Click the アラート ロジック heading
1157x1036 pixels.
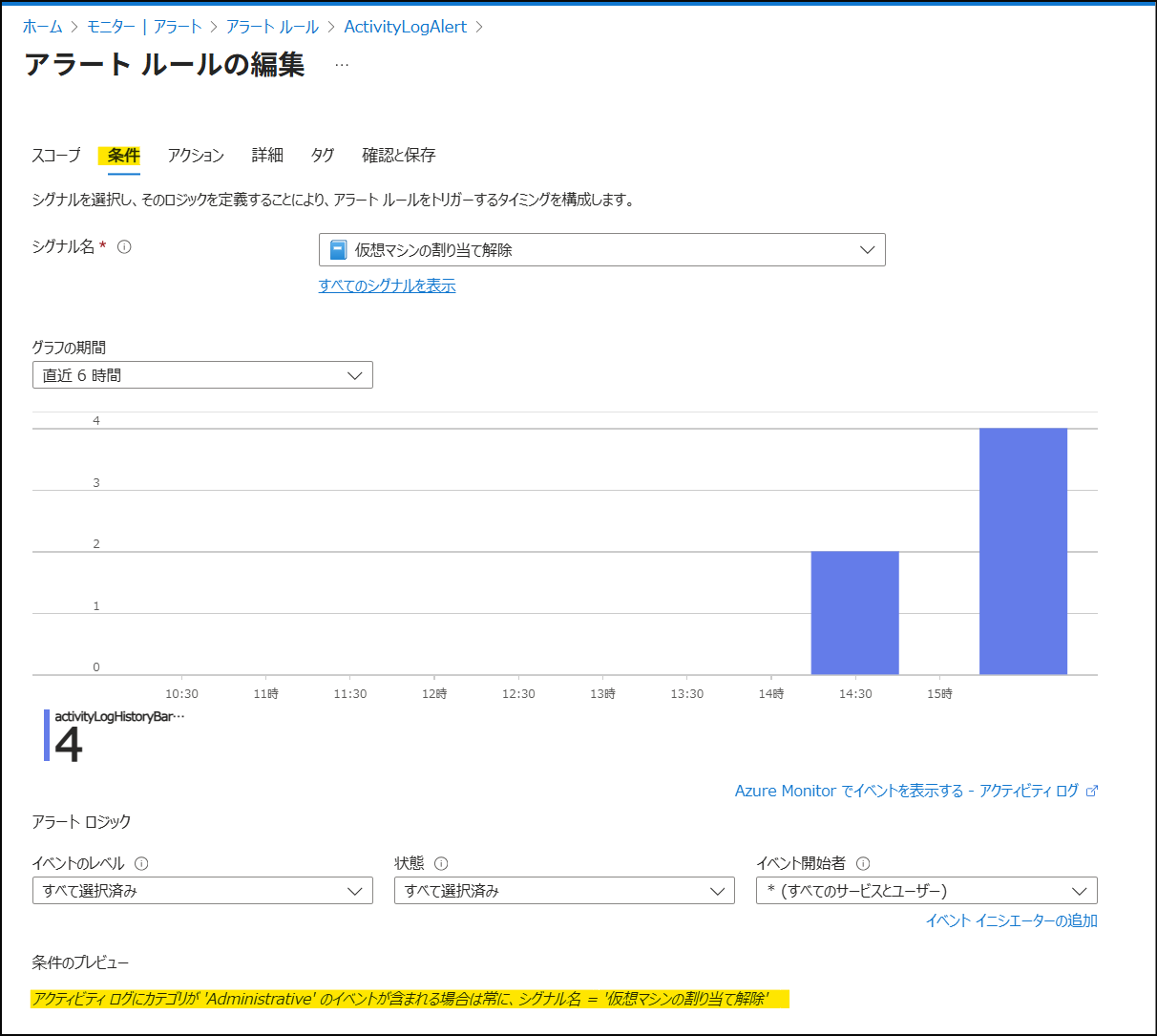(81, 821)
